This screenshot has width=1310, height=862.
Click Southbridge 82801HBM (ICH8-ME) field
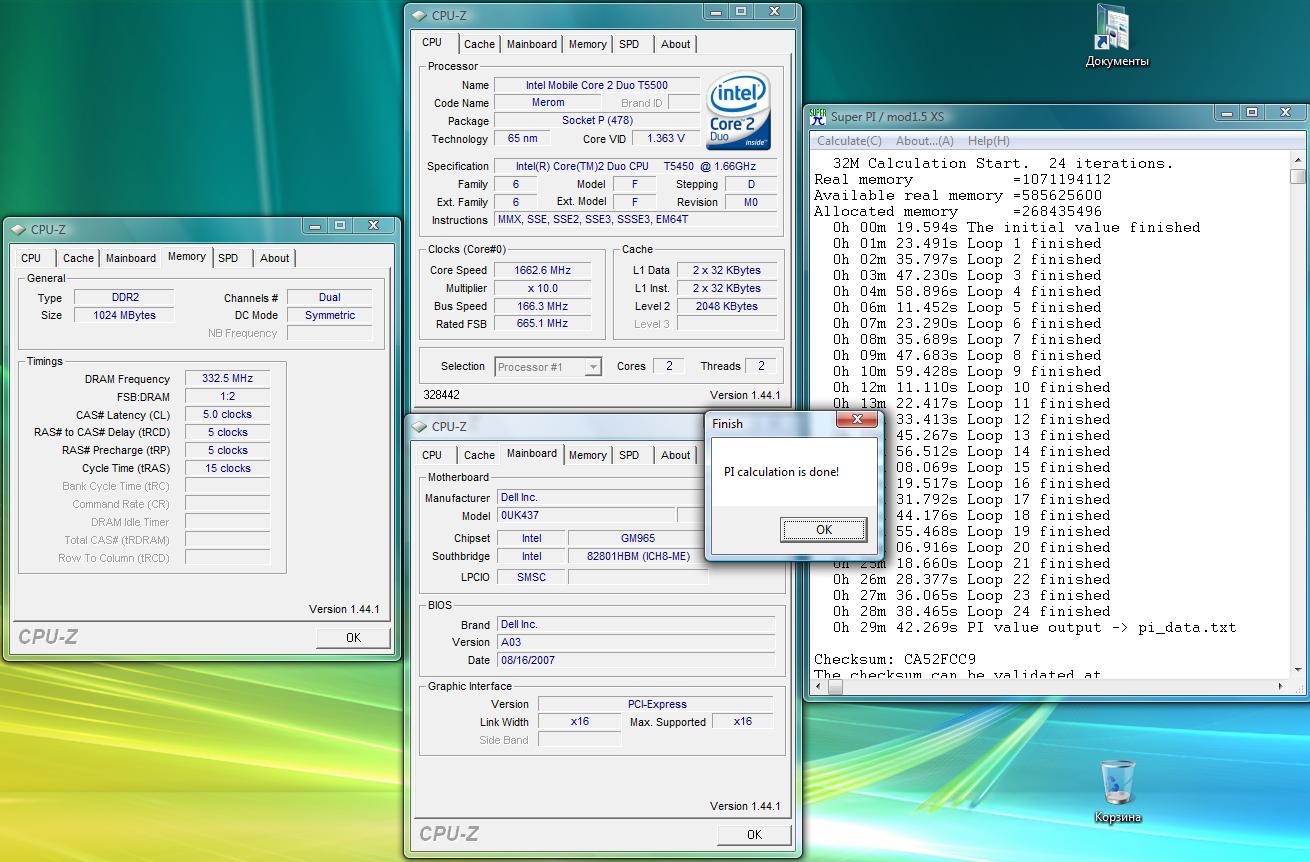[637, 556]
